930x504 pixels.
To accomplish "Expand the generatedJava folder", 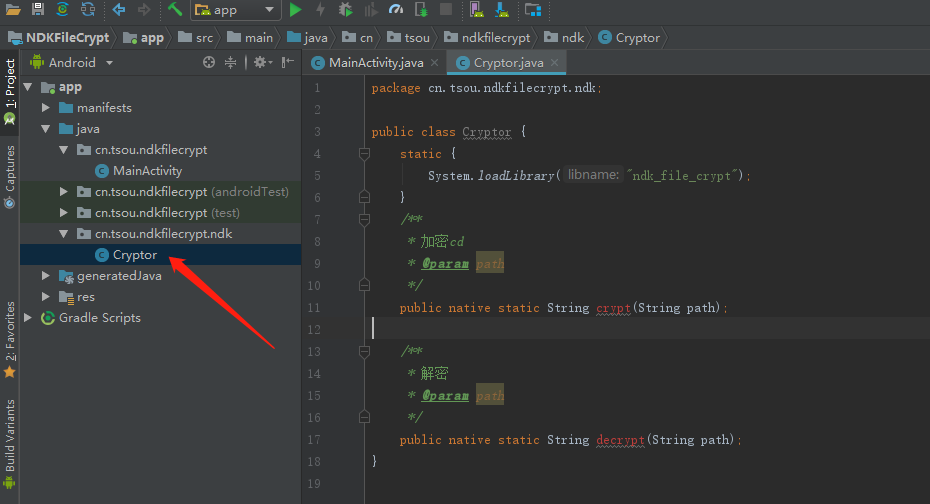I will point(46,276).
